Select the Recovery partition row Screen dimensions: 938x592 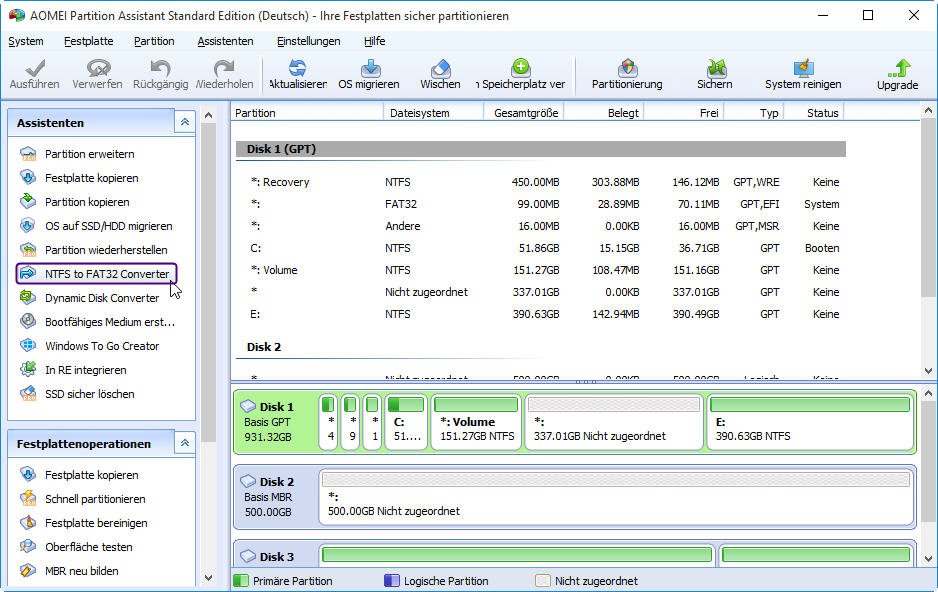pos(541,182)
